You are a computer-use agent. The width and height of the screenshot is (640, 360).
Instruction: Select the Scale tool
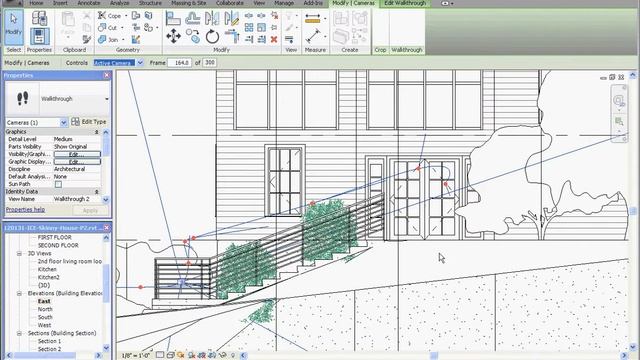262,27
